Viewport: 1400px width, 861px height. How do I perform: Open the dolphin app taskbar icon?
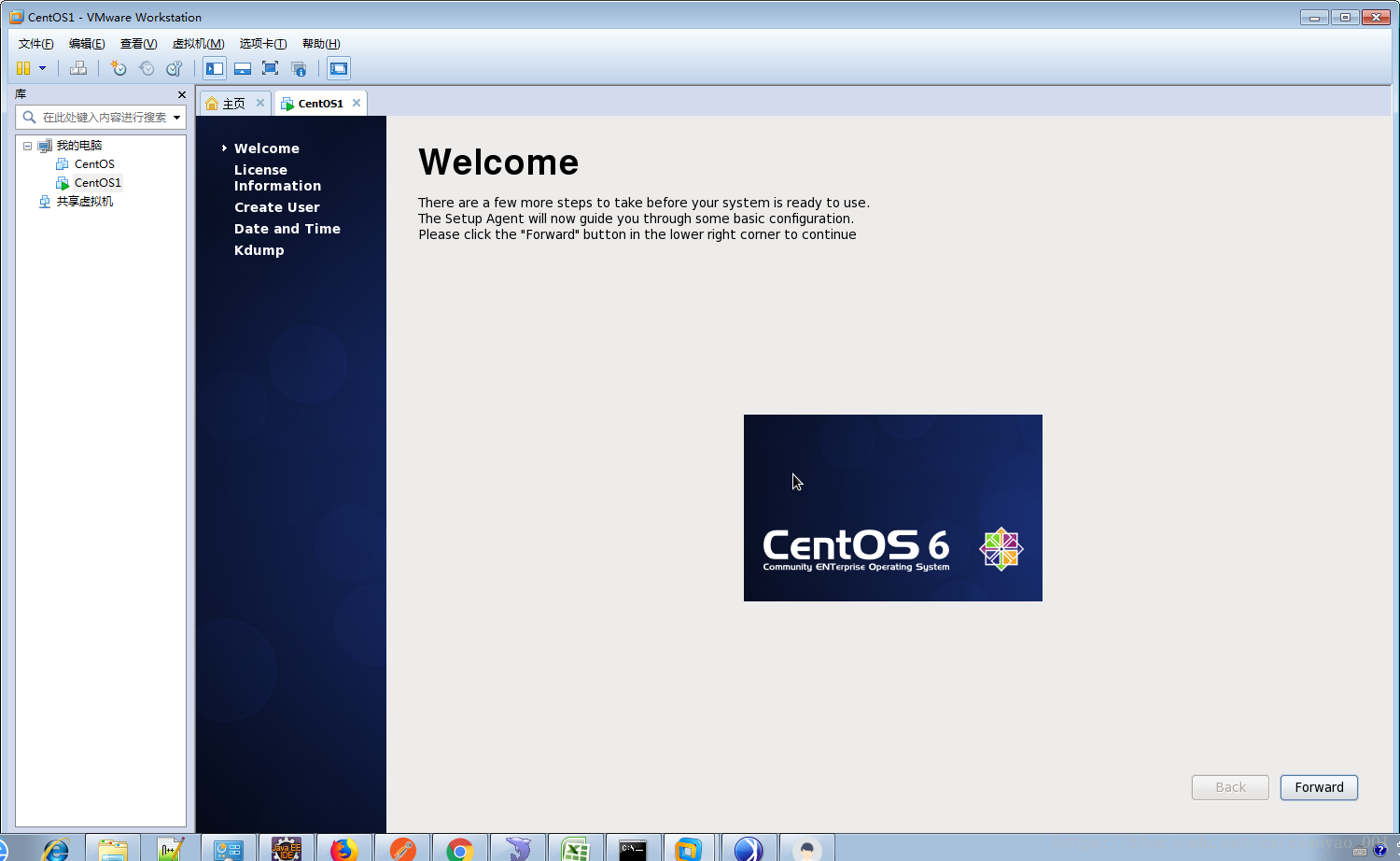pyautogui.click(x=518, y=850)
